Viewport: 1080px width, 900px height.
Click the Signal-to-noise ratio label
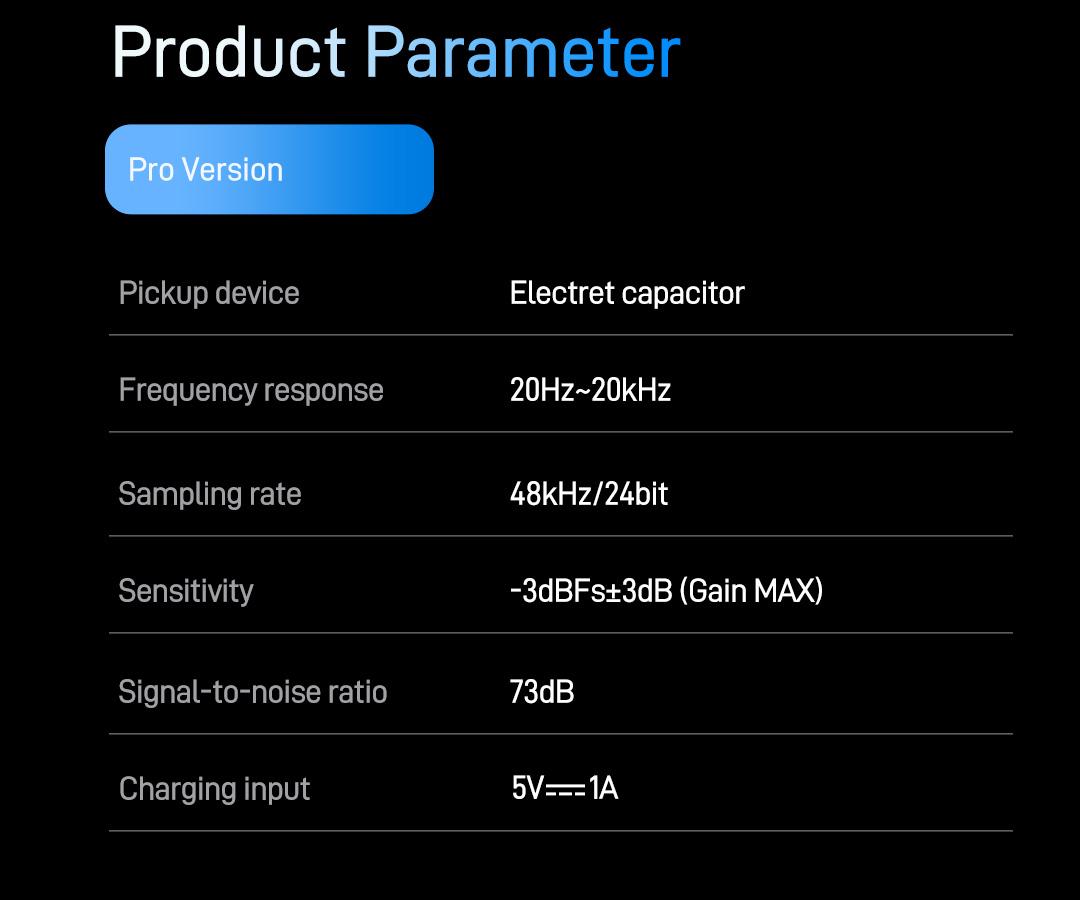(253, 692)
